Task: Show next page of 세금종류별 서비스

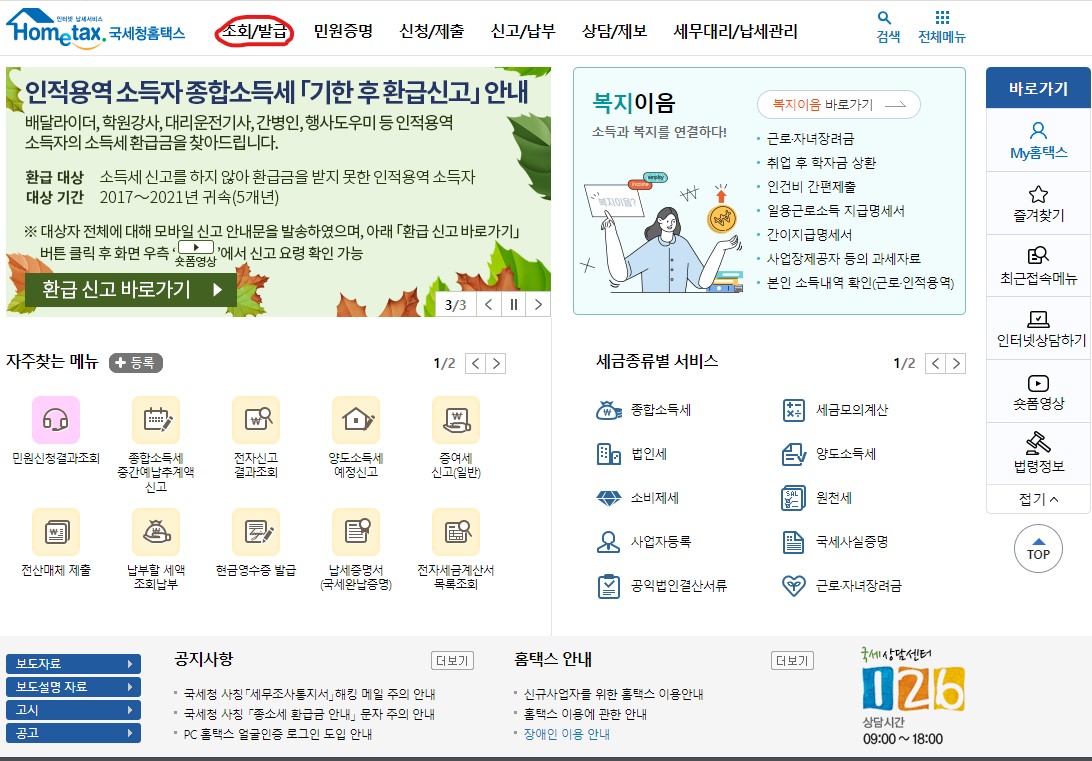Action: pyautogui.click(x=956, y=363)
